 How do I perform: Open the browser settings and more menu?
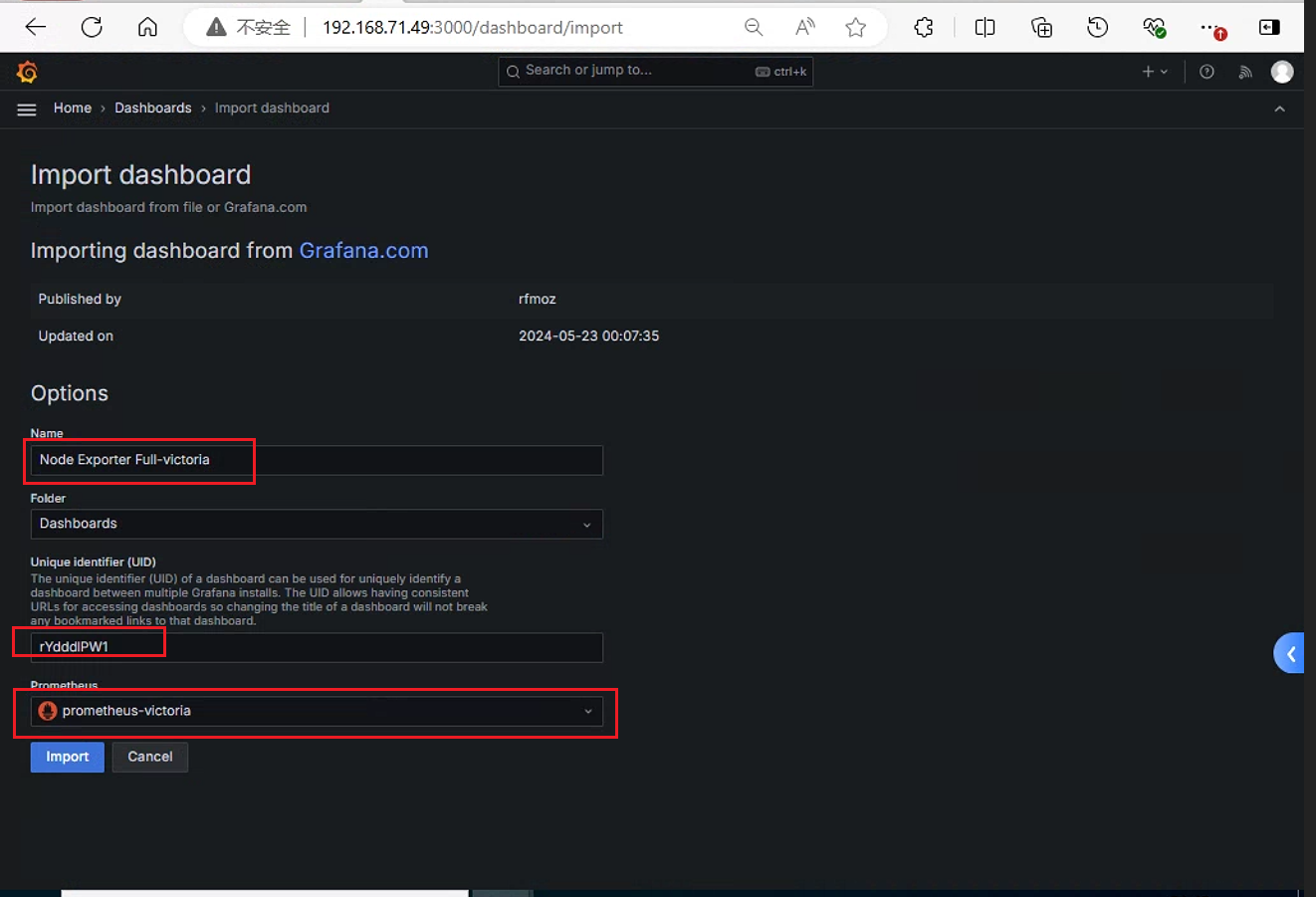(1211, 28)
